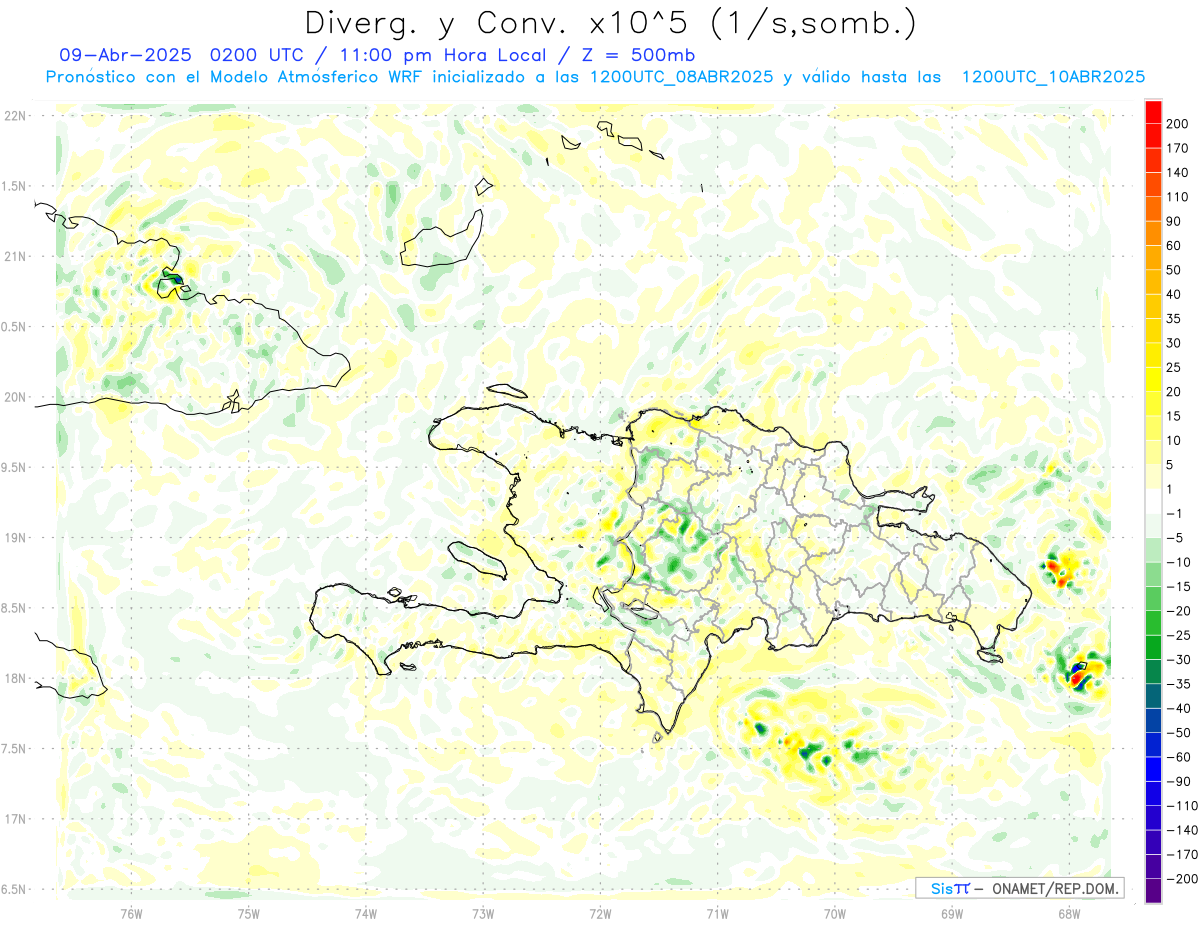This screenshot has height=927, width=1200.
Task: Select the orange color bar segment between 60 and 90
Action: (x=1153, y=233)
